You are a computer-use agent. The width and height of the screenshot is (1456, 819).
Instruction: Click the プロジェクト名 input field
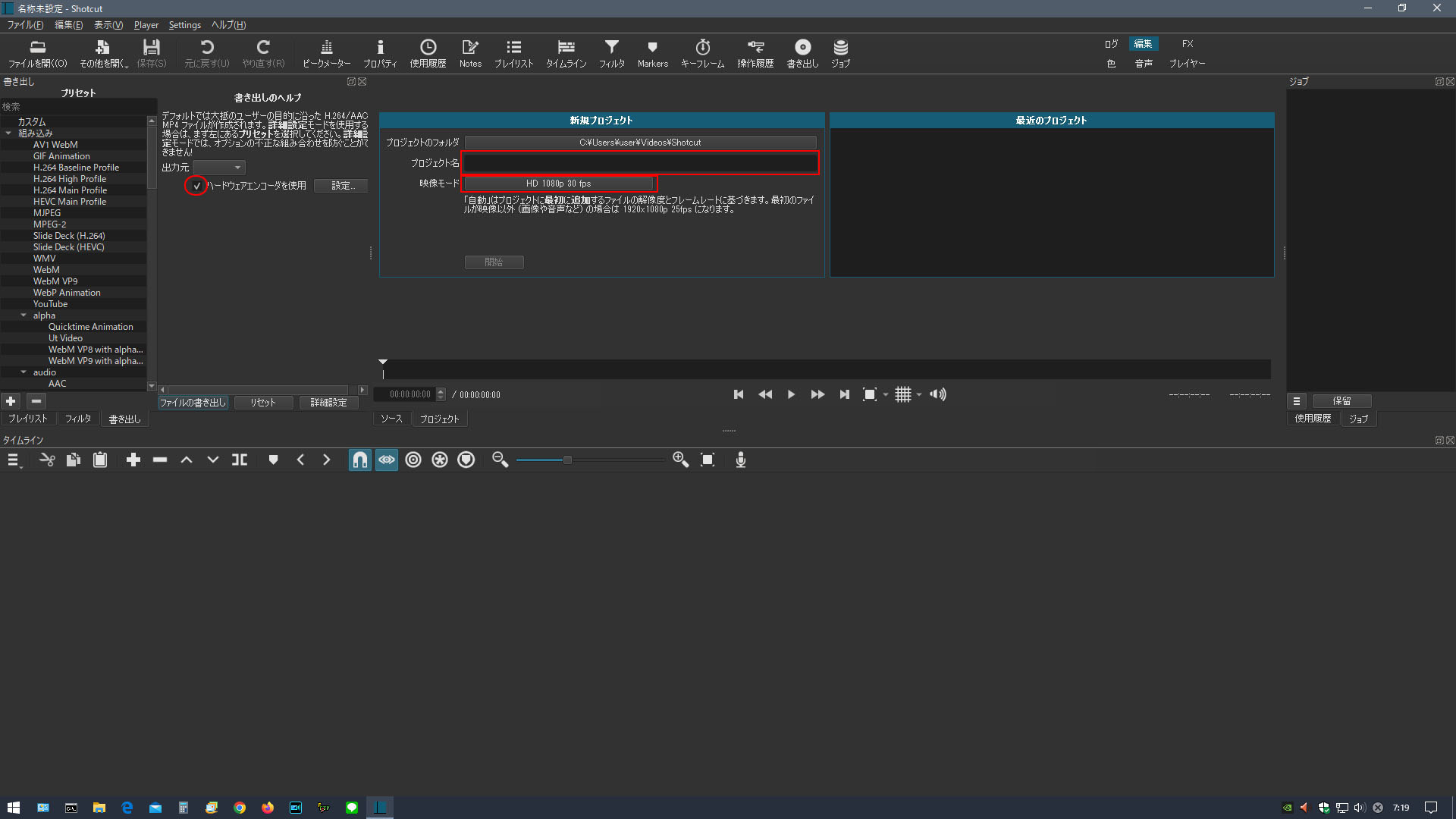[x=640, y=163]
